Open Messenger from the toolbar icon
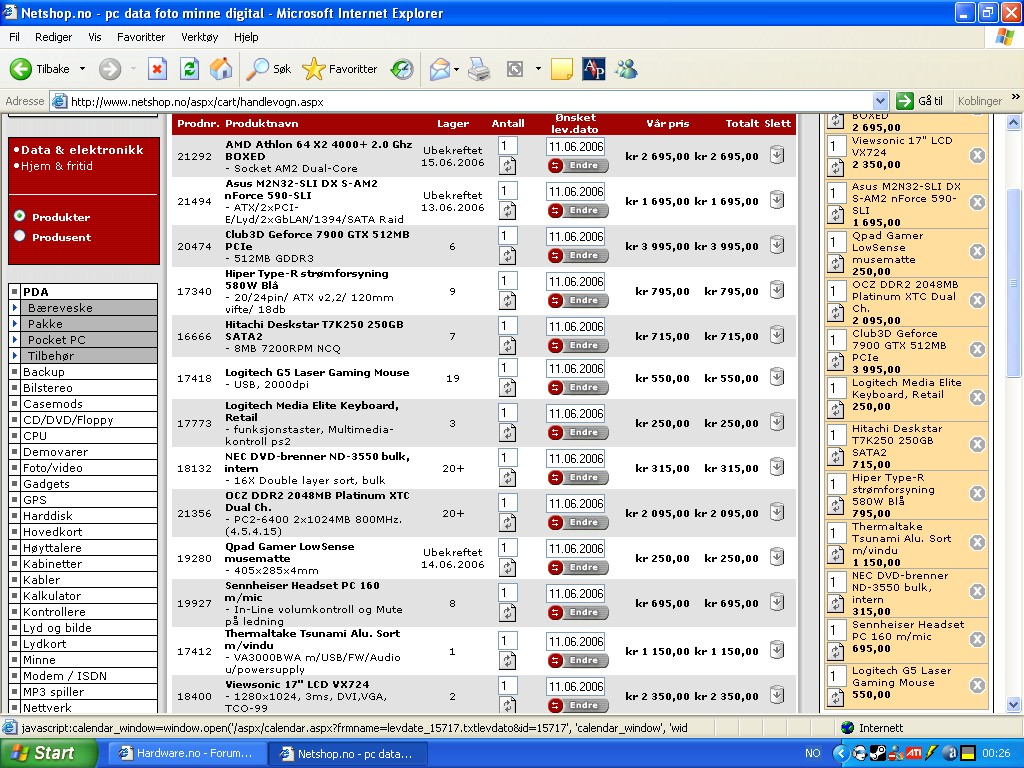Viewport: 1024px width, 768px height. (x=626, y=69)
